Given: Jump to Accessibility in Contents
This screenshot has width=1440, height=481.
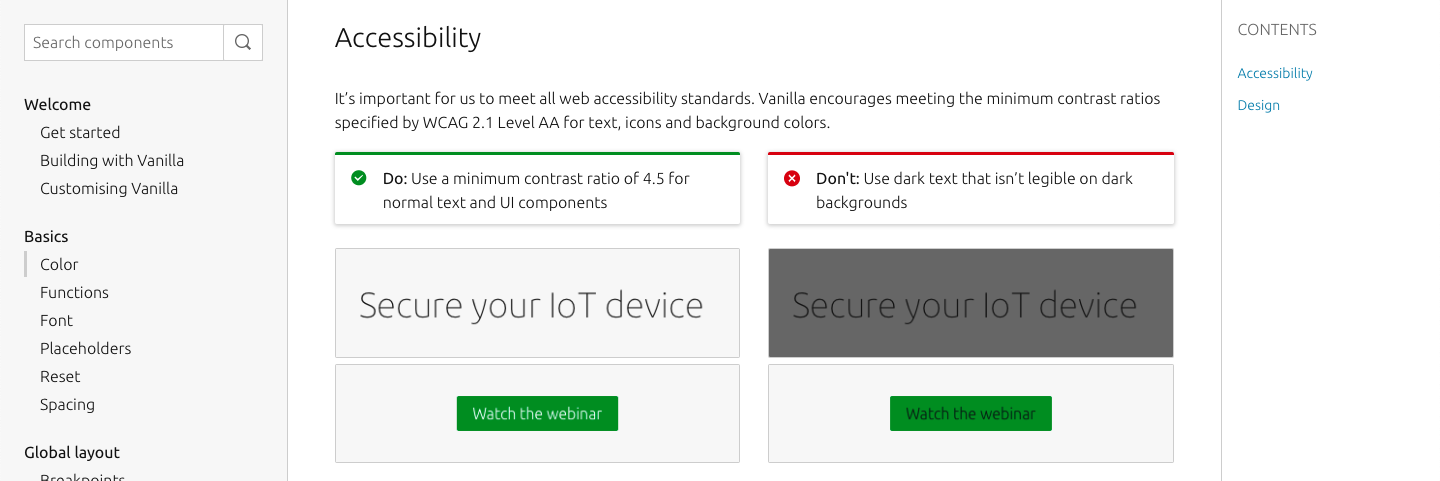Looking at the screenshot, I should (1275, 73).
